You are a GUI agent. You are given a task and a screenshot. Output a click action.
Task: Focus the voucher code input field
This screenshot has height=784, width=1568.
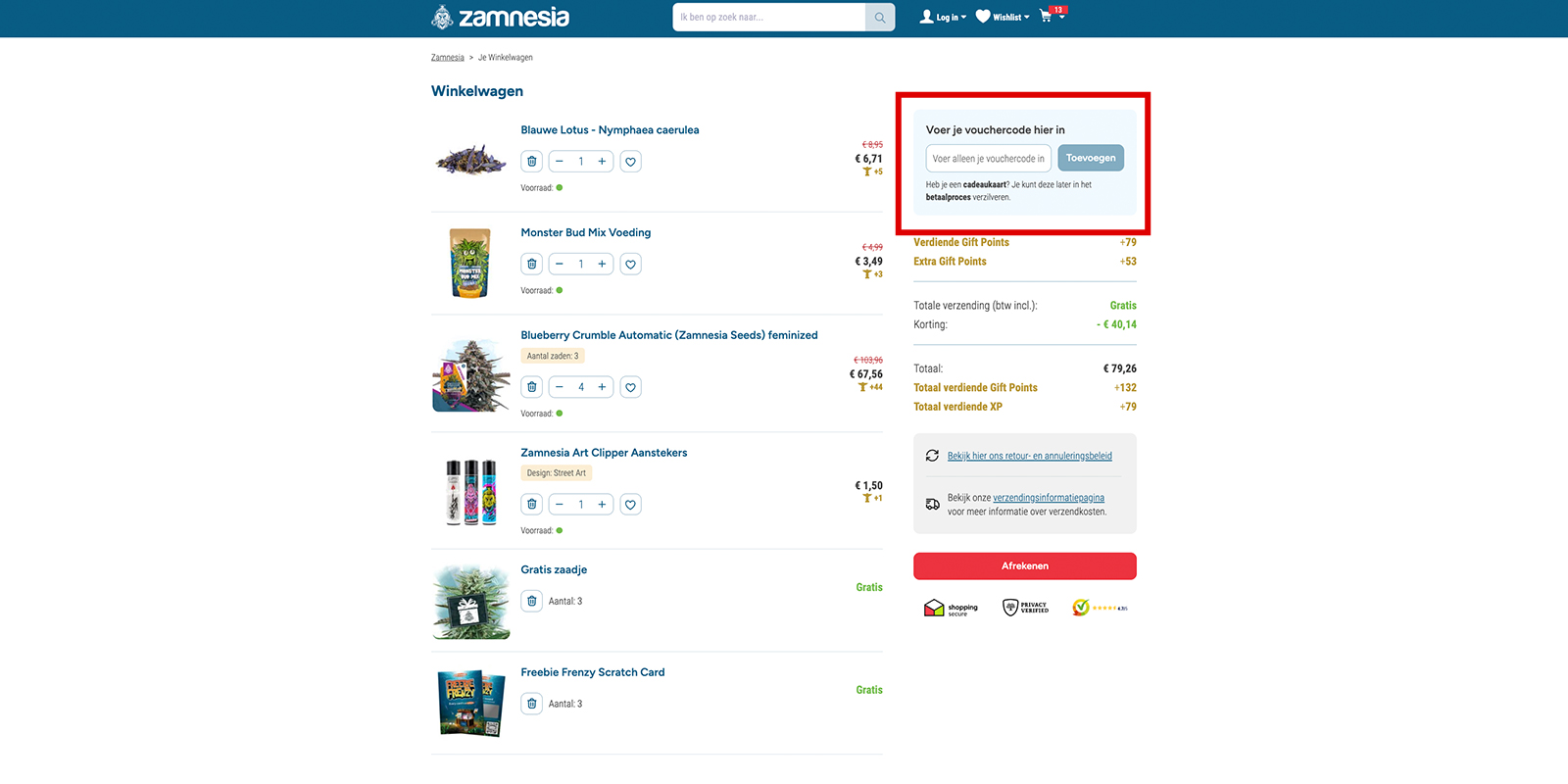pyautogui.click(x=989, y=159)
